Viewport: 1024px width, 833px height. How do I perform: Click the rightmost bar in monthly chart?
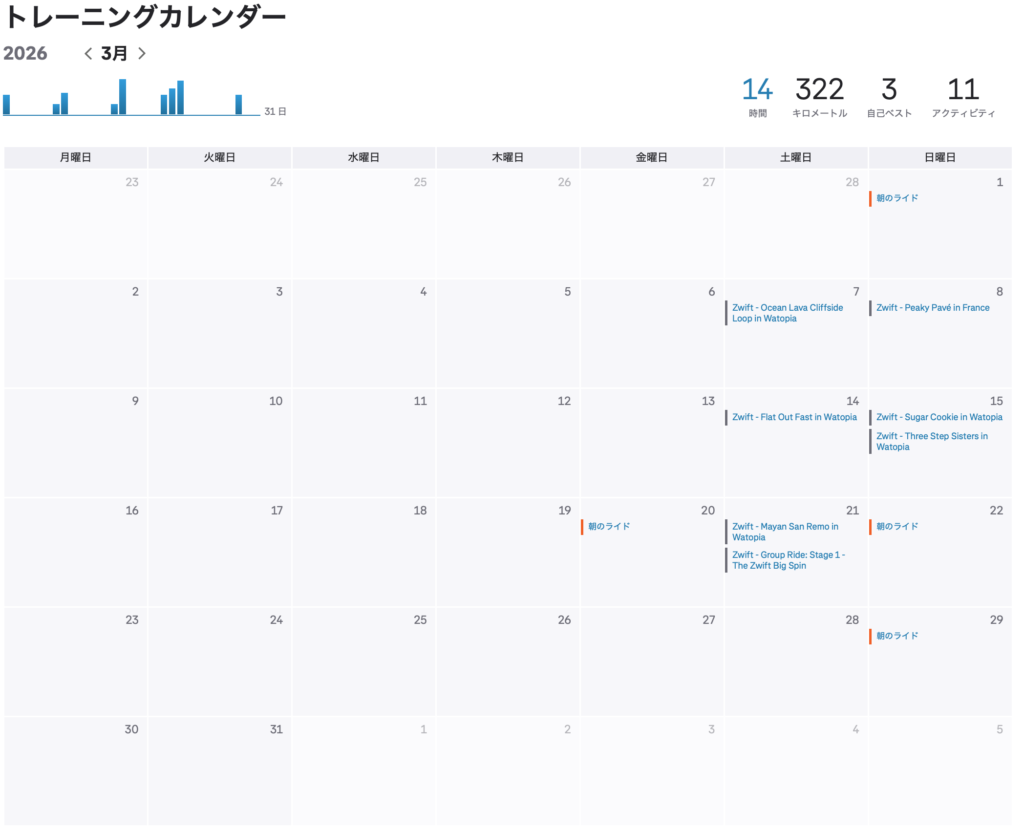tap(239, 105)
